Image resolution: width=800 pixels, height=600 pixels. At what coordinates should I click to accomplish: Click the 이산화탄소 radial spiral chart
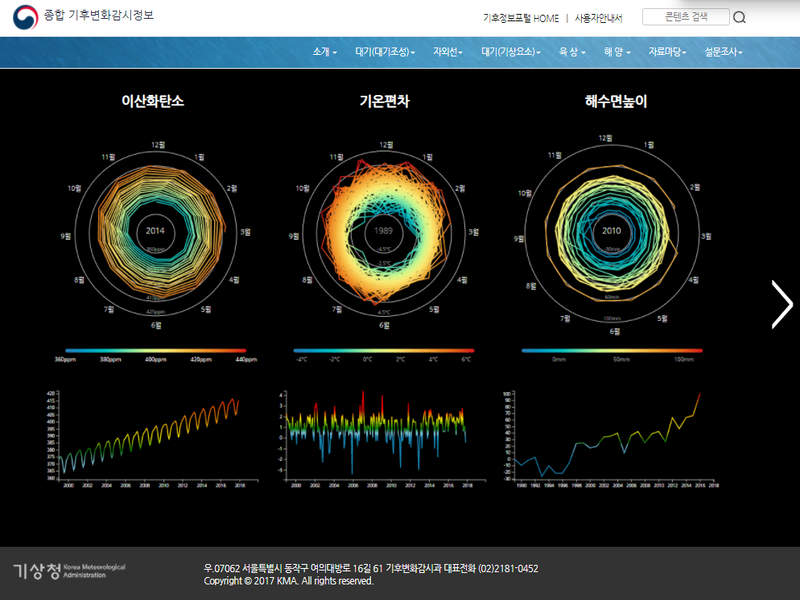154,231
